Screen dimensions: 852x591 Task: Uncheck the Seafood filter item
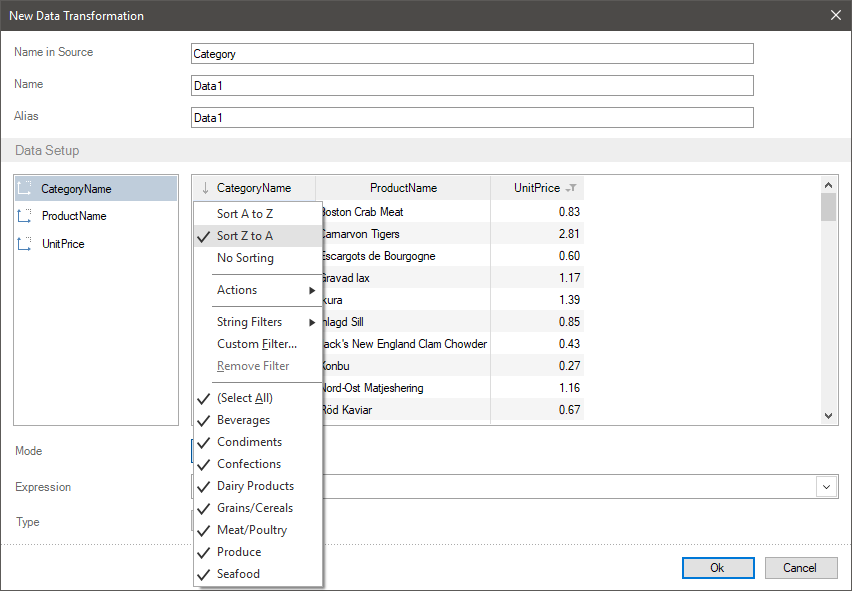click(x=238, y=574)
